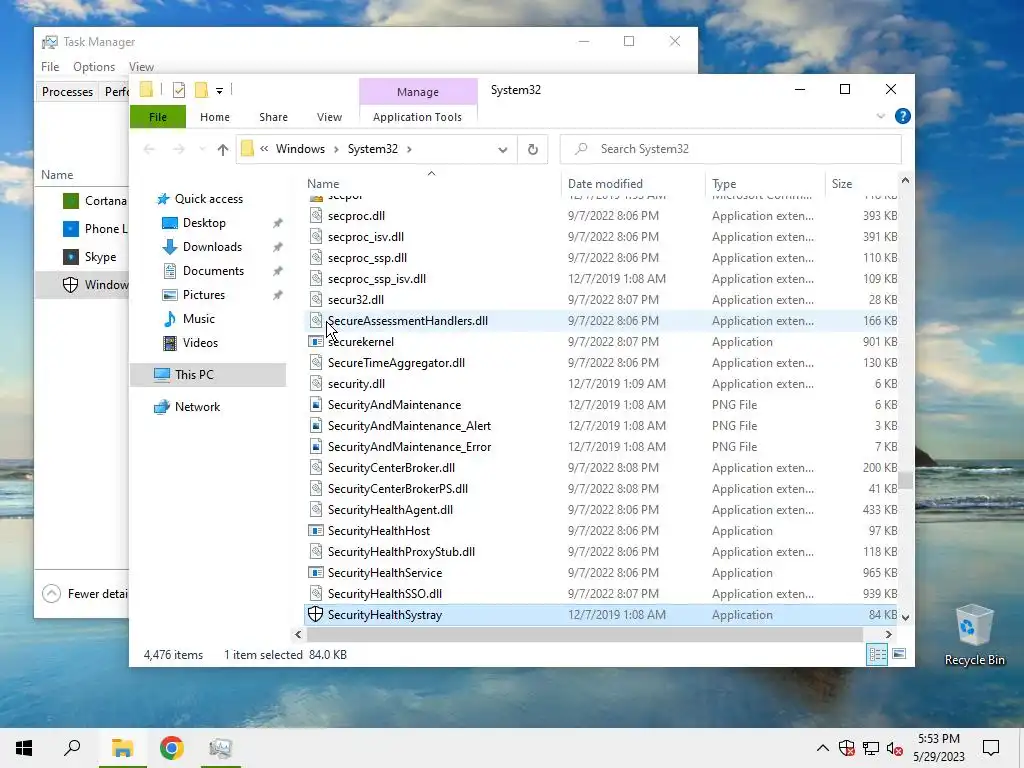The height and width of the screenshot is (768, 1024).
Task: Open the View menu in Task Manager
Action: [x=141, y=67]
